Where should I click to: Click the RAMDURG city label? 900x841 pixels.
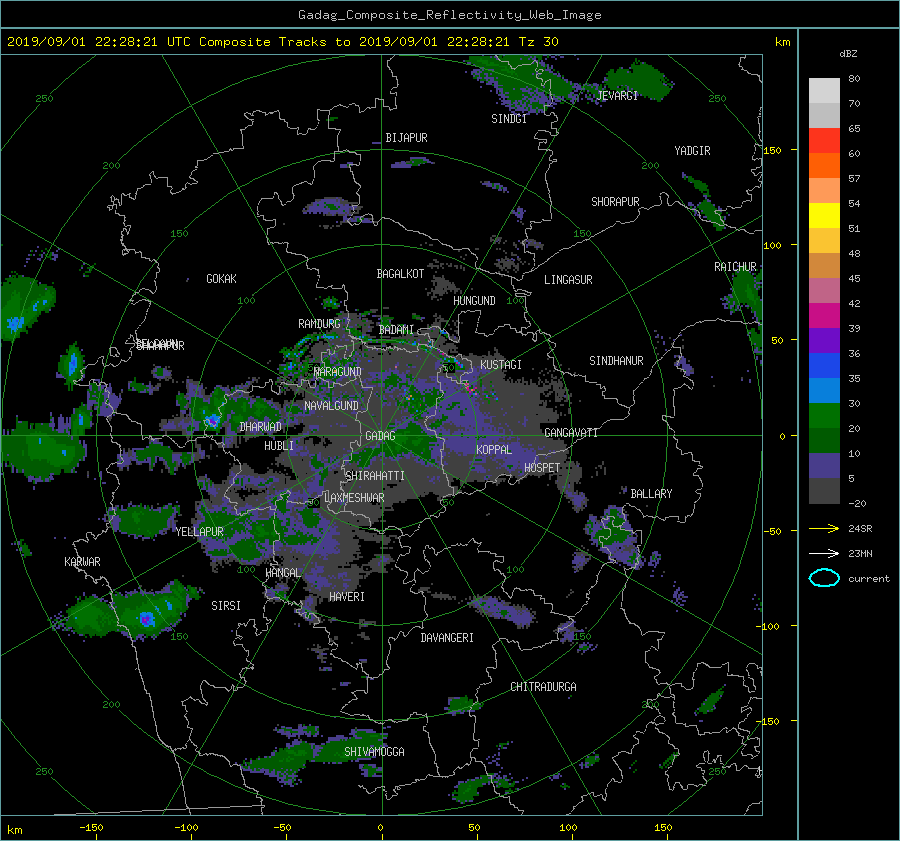click(x=319, y=324)
